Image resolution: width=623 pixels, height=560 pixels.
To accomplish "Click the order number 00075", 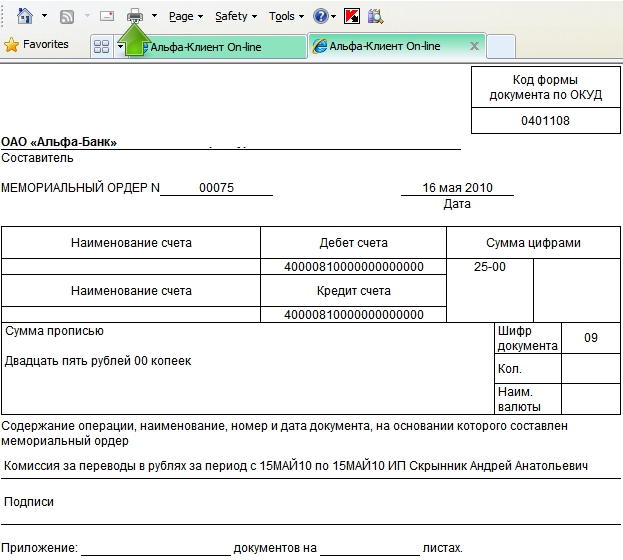I will (x=216, y=188).
